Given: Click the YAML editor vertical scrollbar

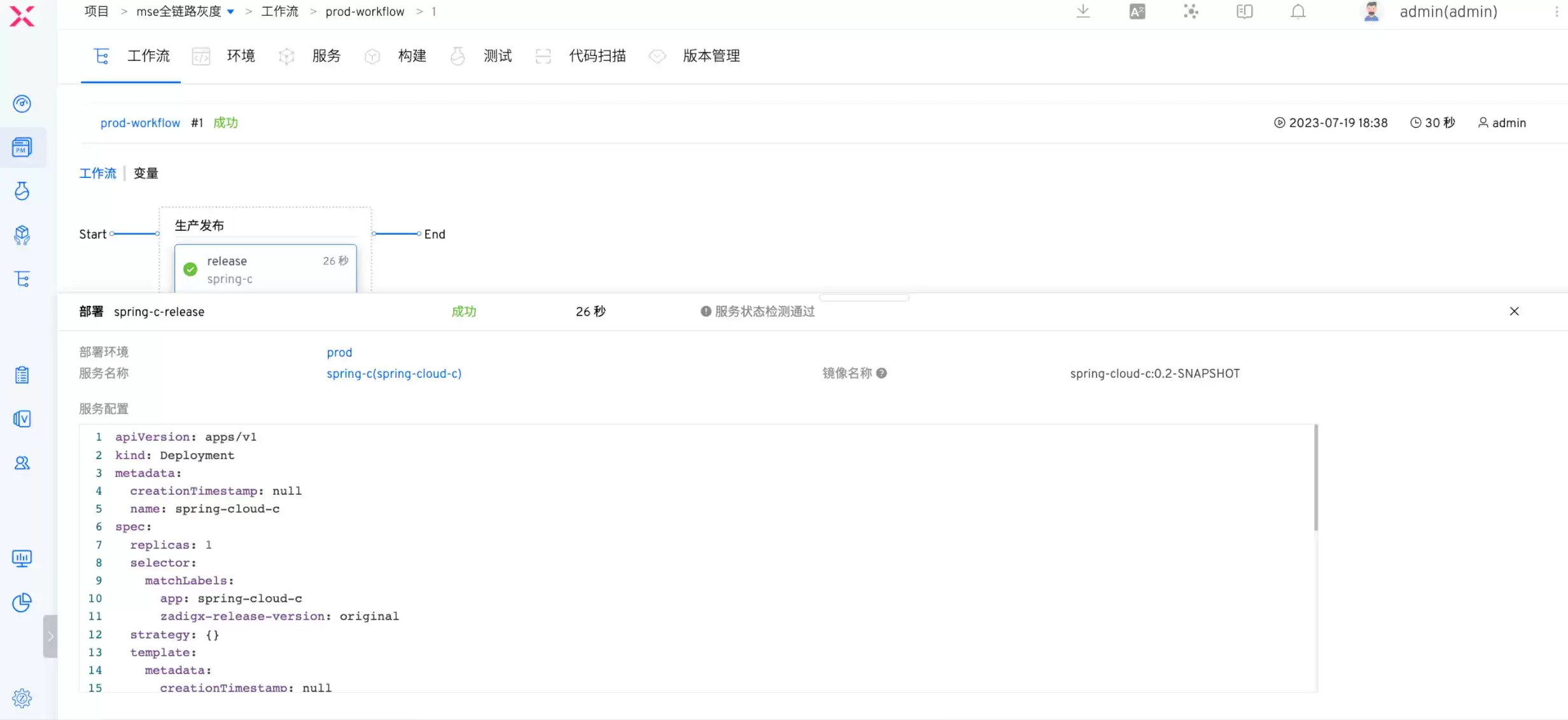Looking at the screenshot, I should click(1316, 478).
